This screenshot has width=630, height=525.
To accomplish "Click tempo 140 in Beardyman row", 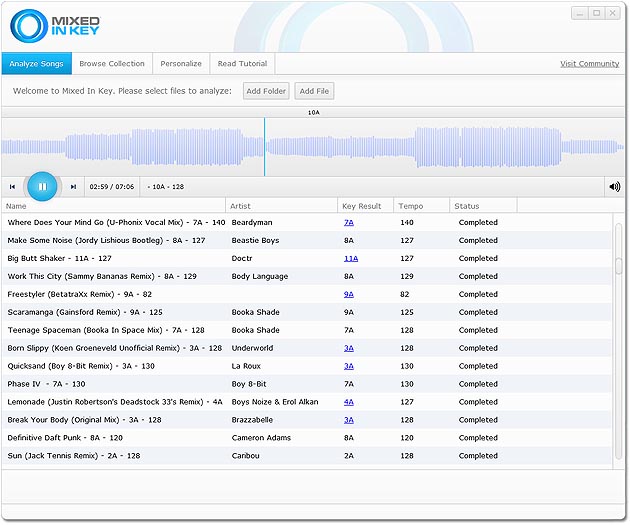I will [407, 223].
